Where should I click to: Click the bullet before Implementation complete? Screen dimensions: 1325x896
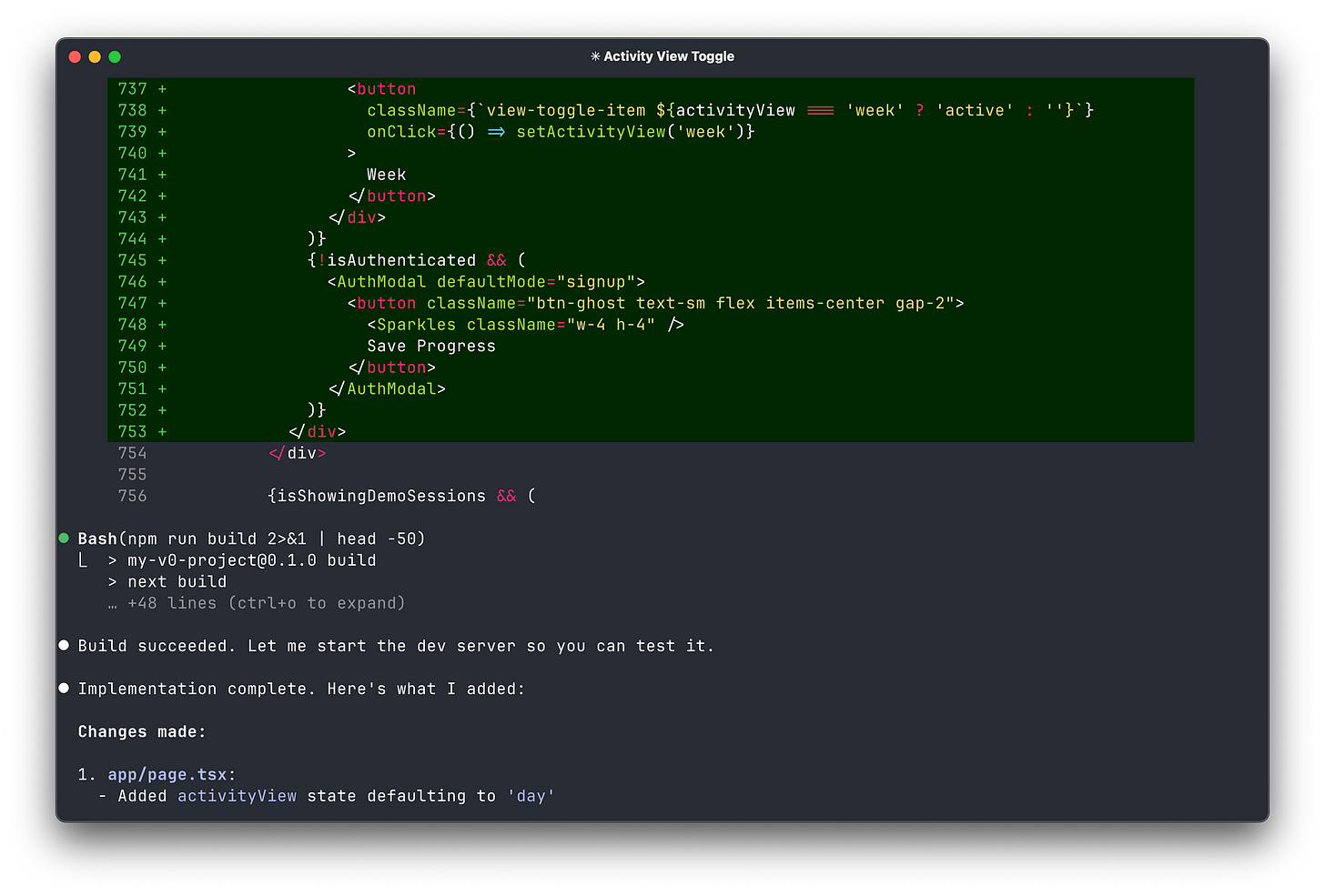tap(64, 688)
